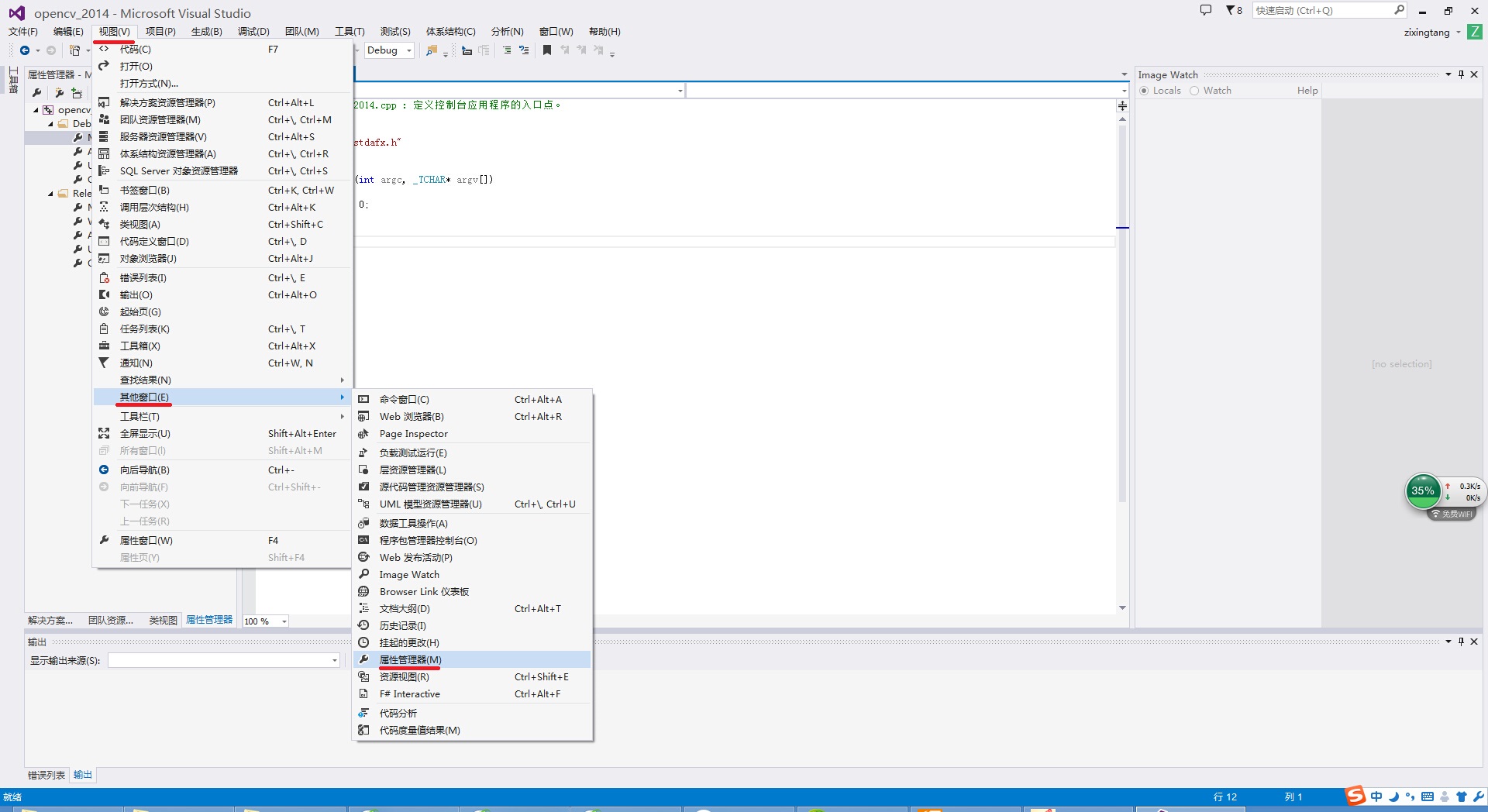Click the Command Window (命令窗口) icon
1488x812 pixels.
point(363,399)
